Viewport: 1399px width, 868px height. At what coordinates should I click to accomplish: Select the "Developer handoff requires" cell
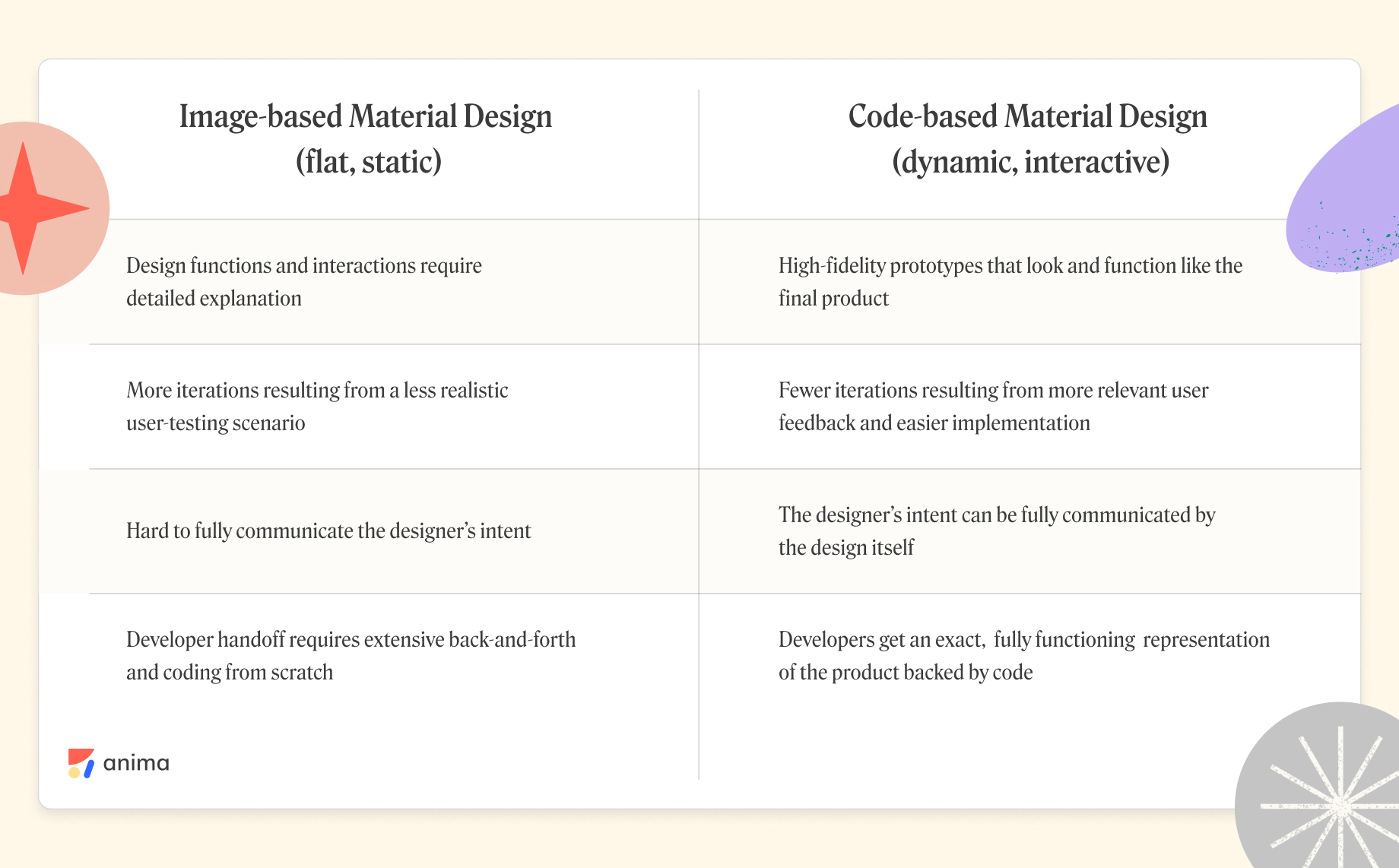[351, 655]
